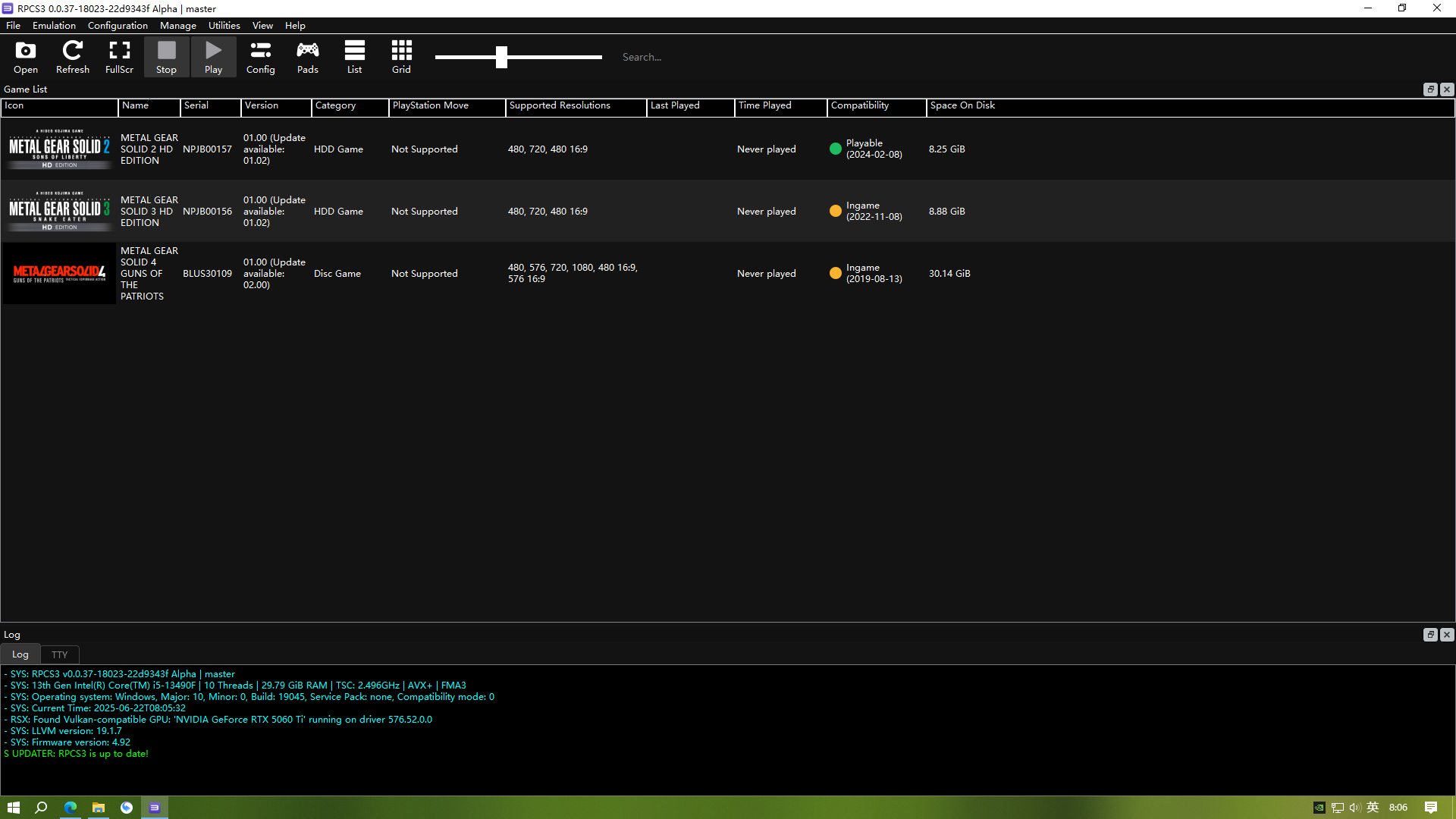
Task: Click METAL GEAR SOLID 4 GUNS OF THE PATRIOTS name
Action: [149, 273]
